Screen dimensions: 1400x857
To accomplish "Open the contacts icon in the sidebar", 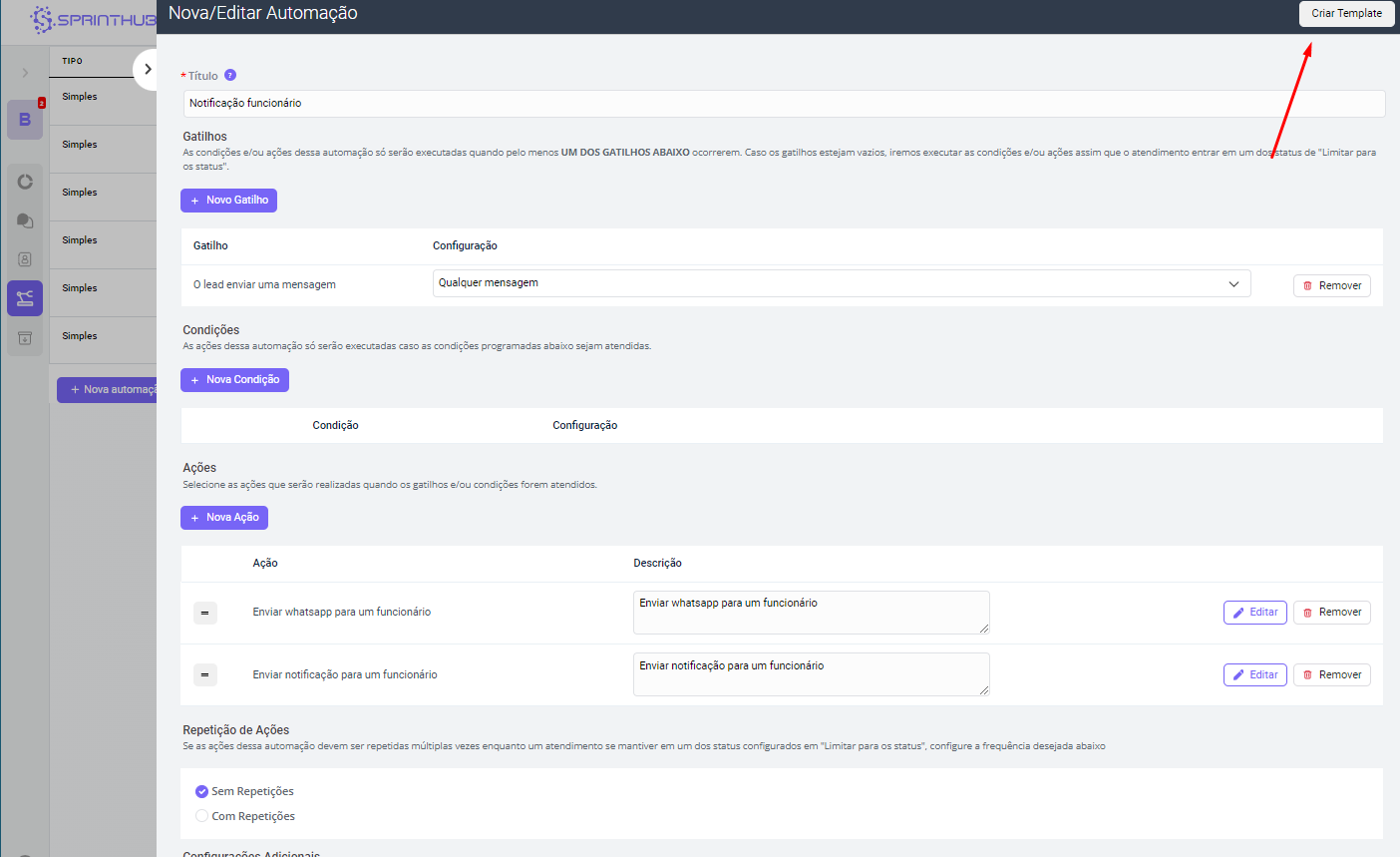I will coord(25,259).
